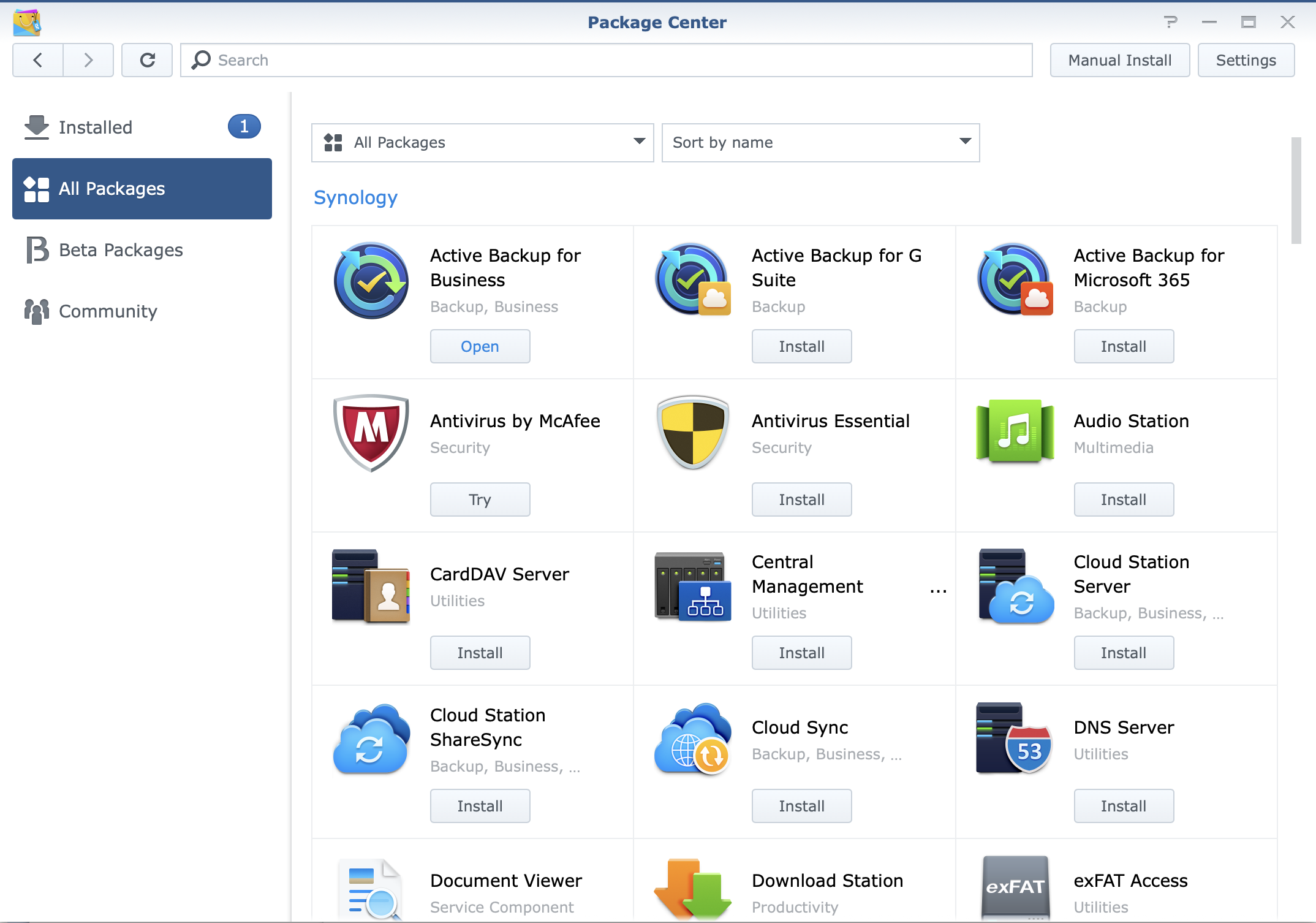
Task: Click the Antivirus by McAfee shield icon
Action: pos(371,433)
